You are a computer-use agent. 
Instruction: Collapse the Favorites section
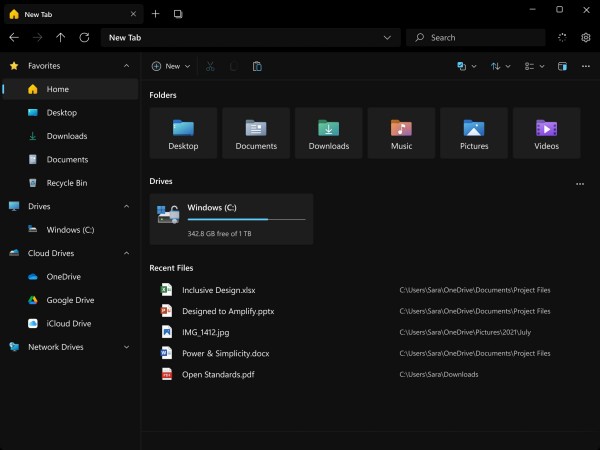[126, 66]
